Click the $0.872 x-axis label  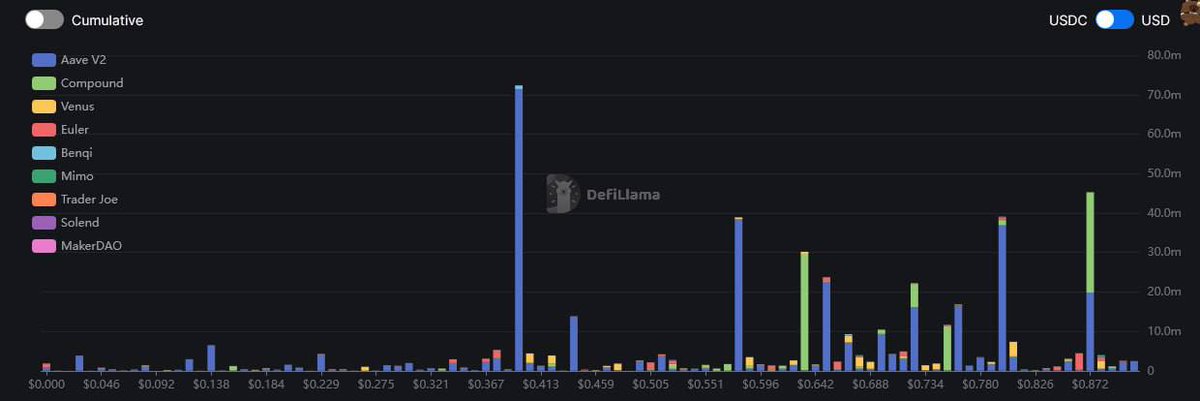(x=1092, y=384)
